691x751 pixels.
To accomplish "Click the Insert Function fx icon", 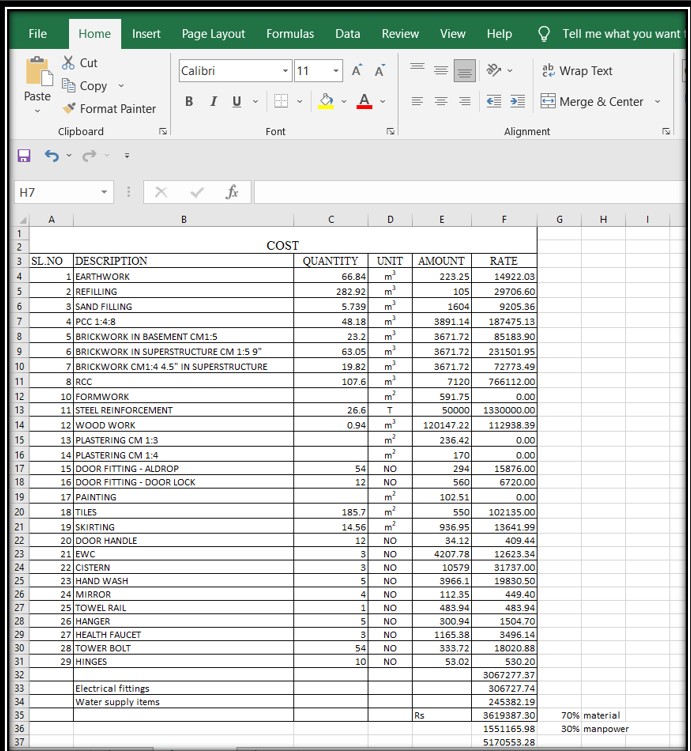I will point(231,192).
